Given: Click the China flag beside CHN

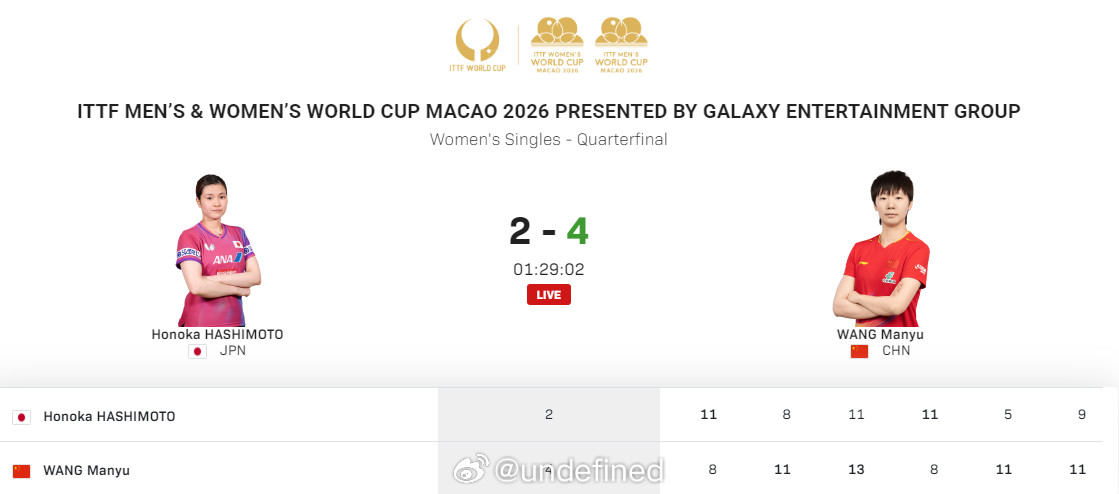Looking at the screenshot, I should coord(859,351).
